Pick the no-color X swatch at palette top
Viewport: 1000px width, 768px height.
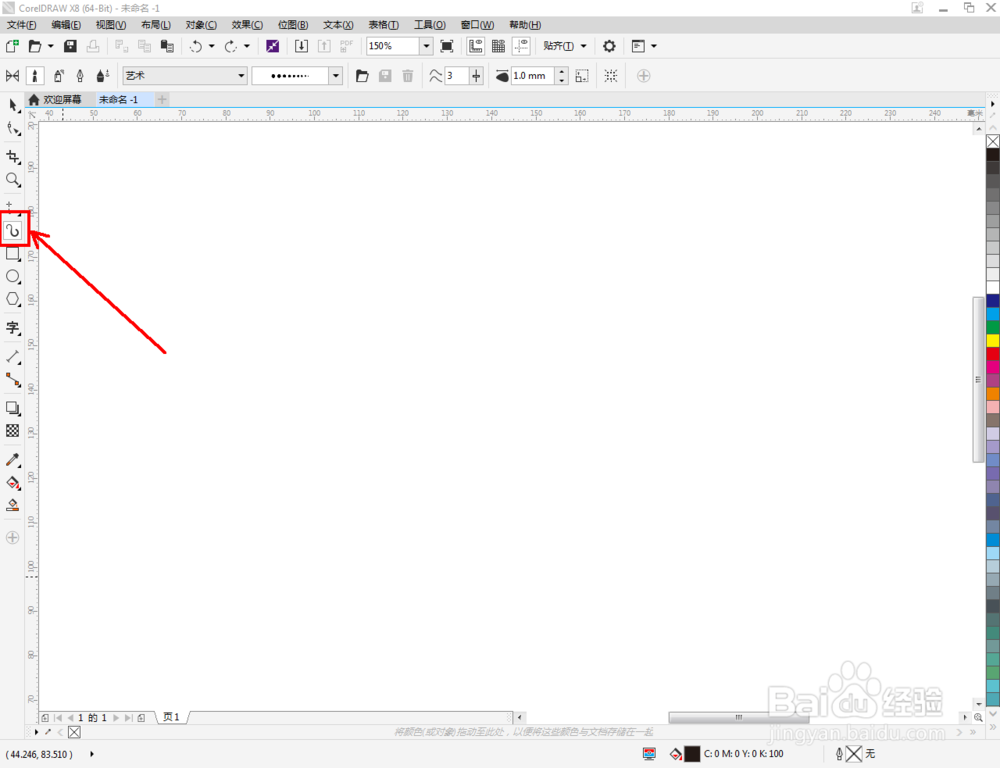(993, 141)
